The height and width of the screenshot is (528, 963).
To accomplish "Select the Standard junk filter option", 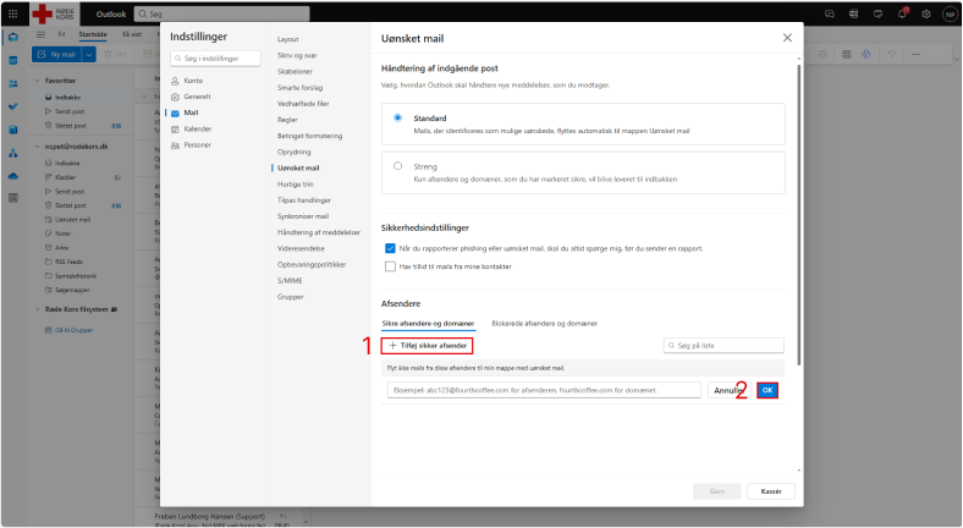I will [398, 117].
